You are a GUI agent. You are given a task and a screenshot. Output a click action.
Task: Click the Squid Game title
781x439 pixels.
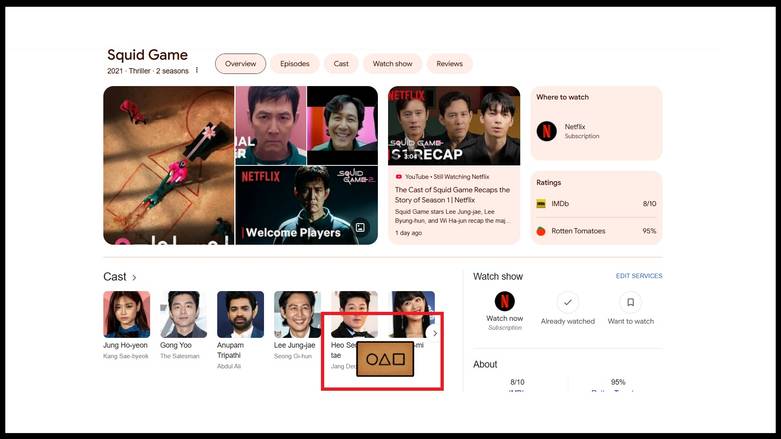(x=147, y=55)
